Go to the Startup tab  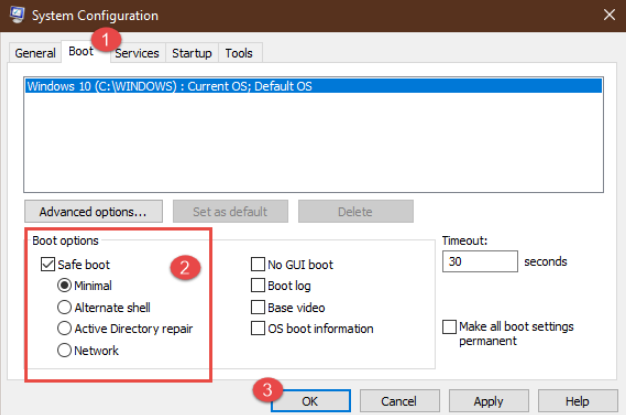click(191, 53)
